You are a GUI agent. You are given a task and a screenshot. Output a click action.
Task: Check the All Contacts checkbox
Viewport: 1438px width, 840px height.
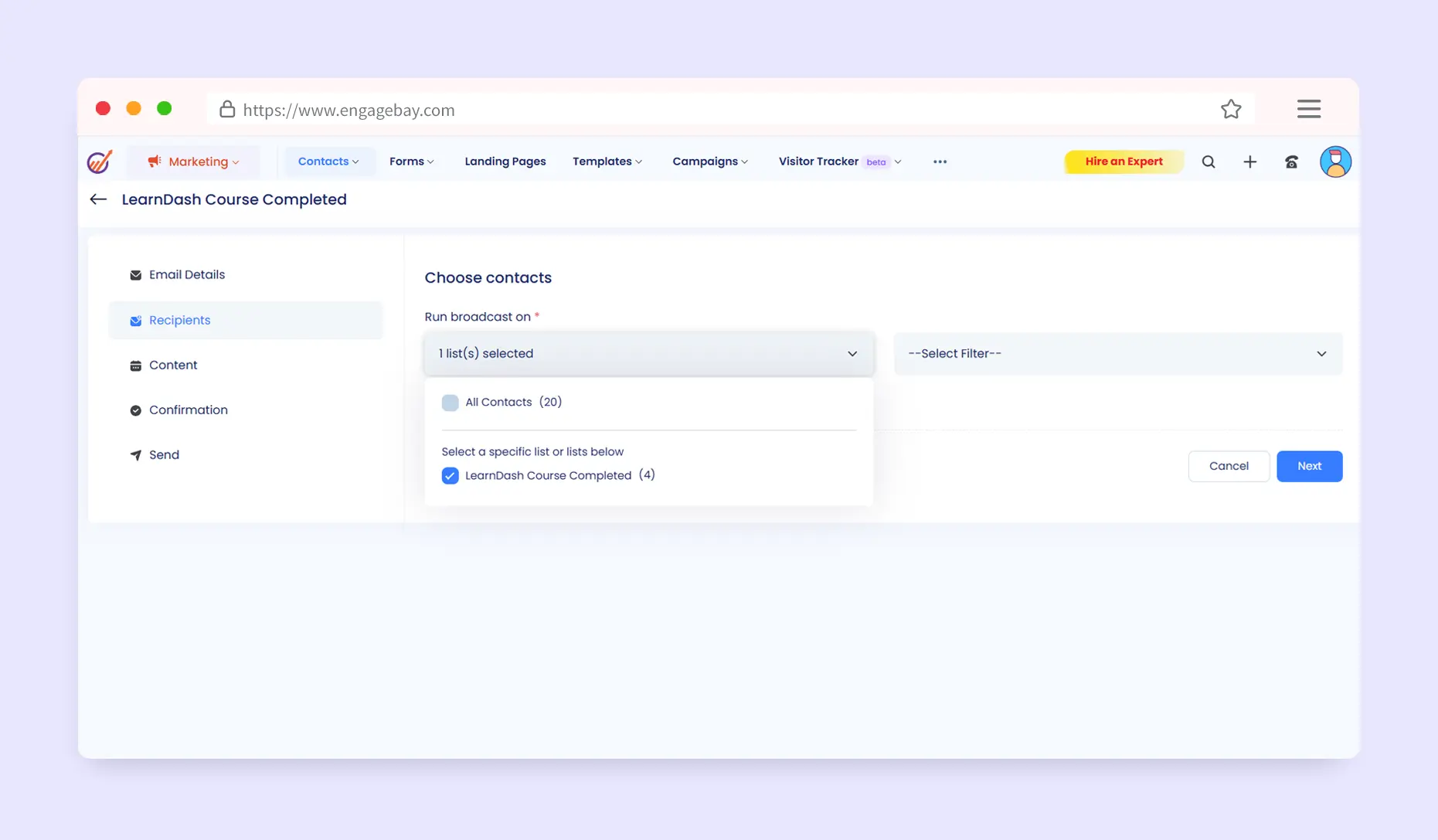pyautogui.click(x=450, y=403)
